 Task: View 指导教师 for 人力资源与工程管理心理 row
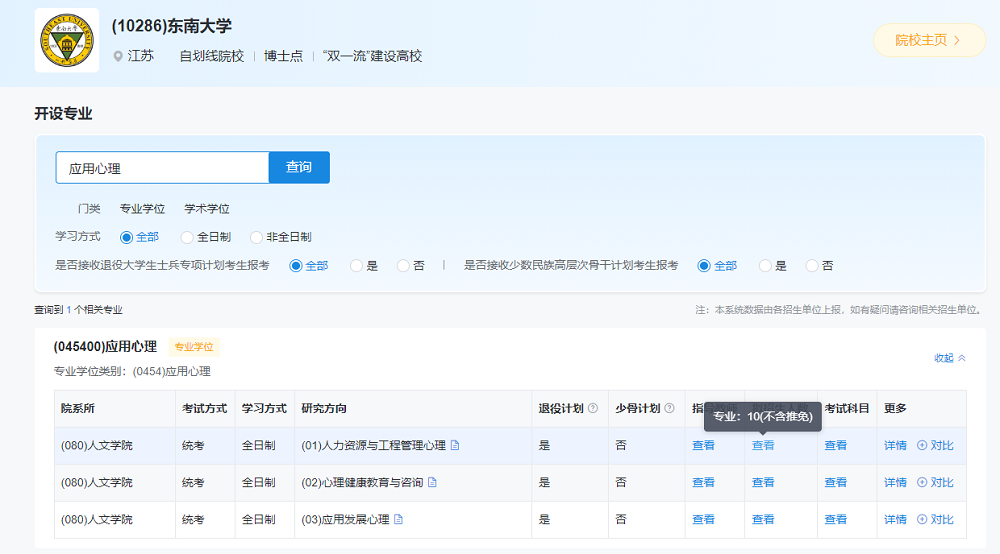point(703,445)
